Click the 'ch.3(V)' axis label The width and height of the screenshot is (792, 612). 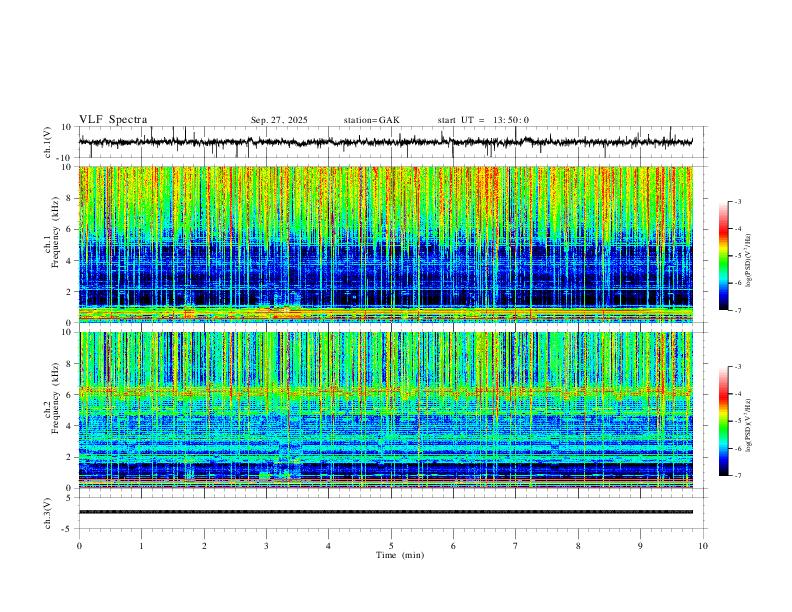(48, 513)
